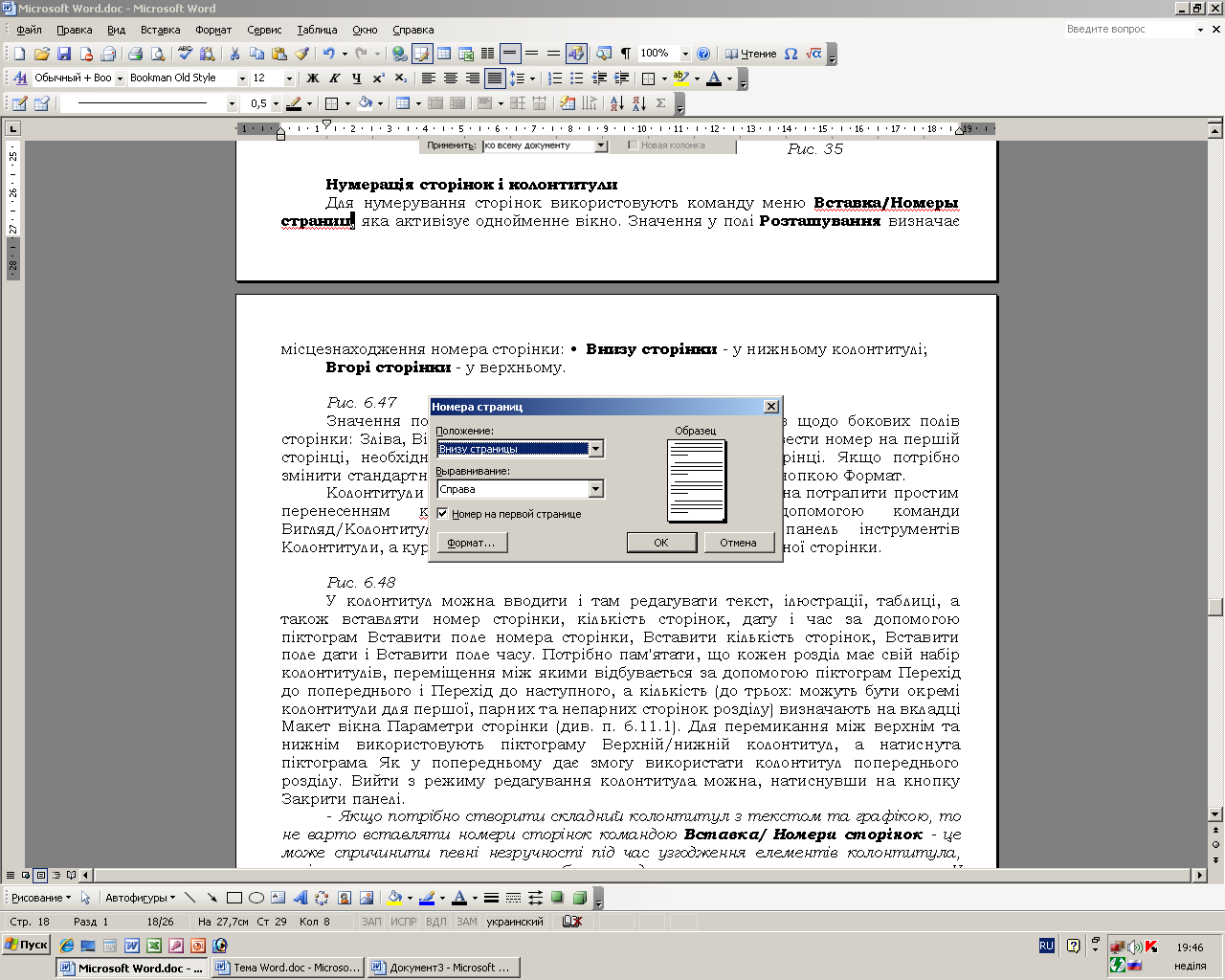Cancel dialog with Отмена button

738,543
